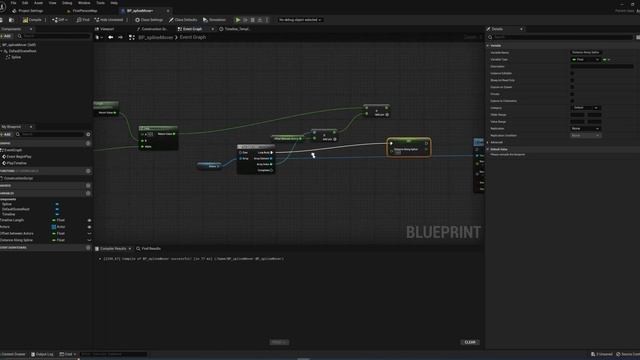
Task: Click the Details panel search field
Action: pos(562,37)
